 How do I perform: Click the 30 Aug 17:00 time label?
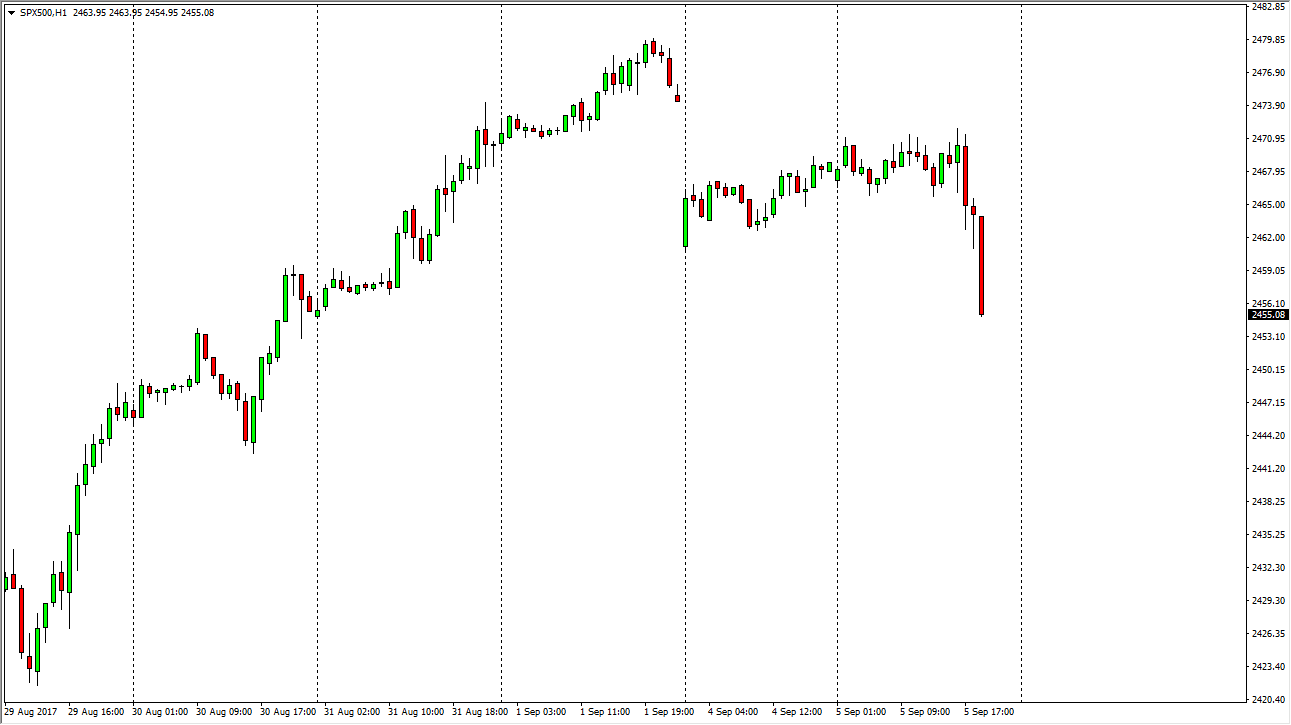[x=289, y=712]
